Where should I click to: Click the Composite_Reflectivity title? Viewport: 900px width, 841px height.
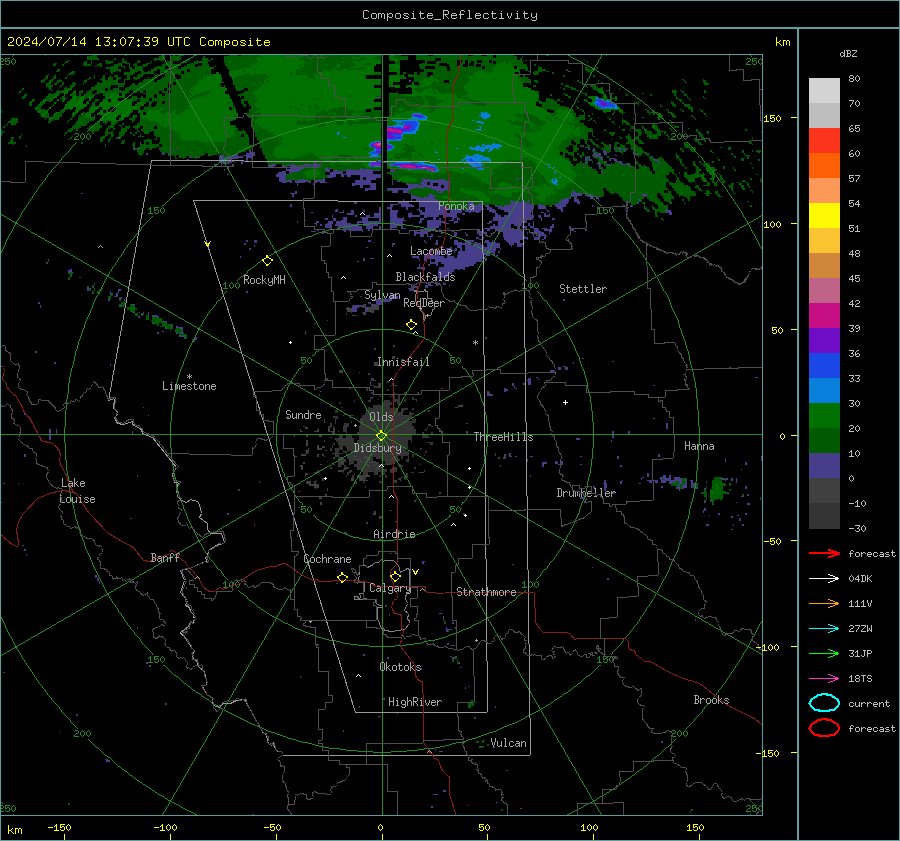(450, 15)
